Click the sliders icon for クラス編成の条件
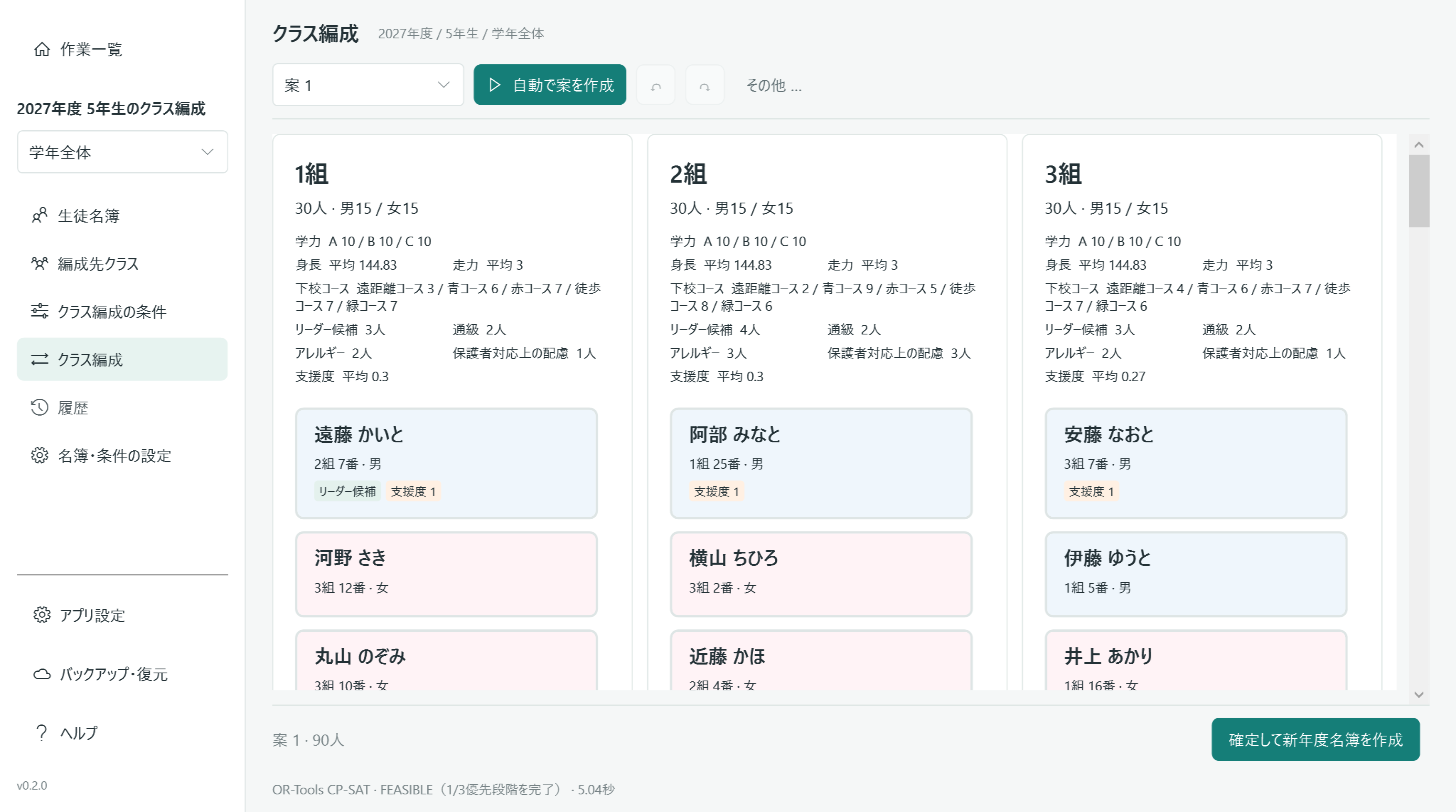The height and width of the screenshot is (812, 1456). point(39,311)
